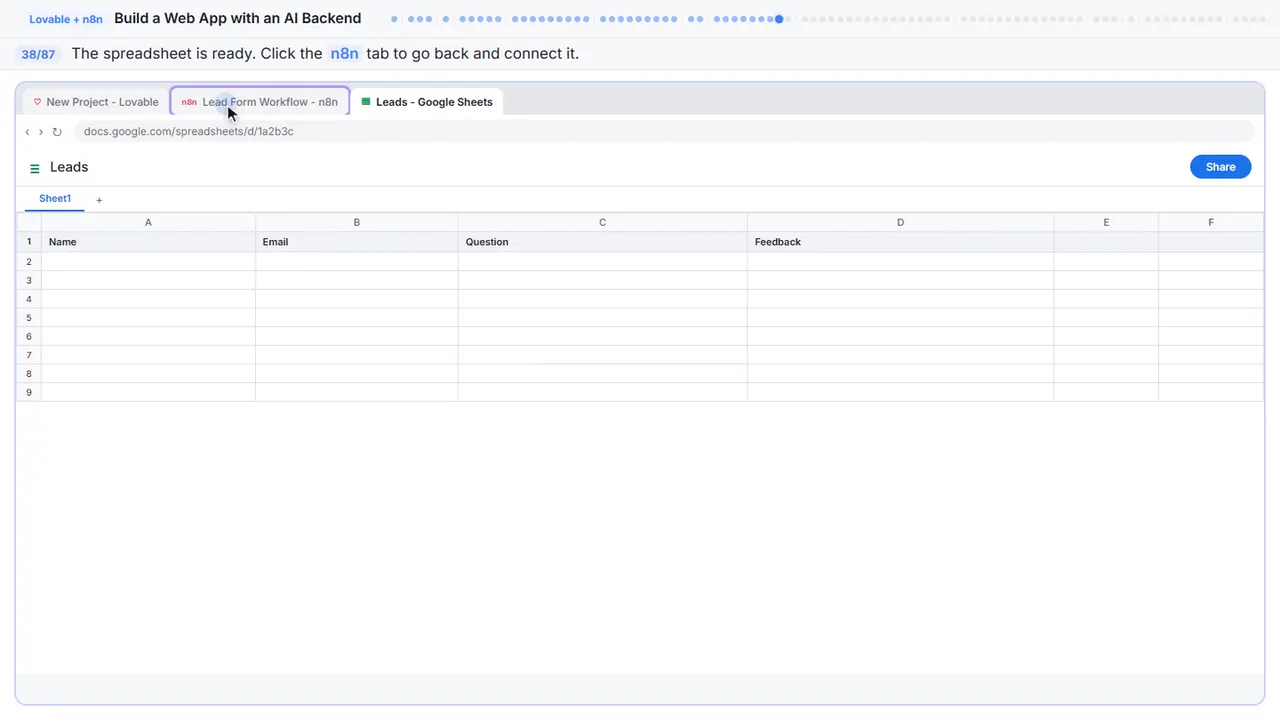The height and width of the screenshot is (720, 1280).
Task: Click the current progress dot in the tracker
Action: click(x=779, y=19)
